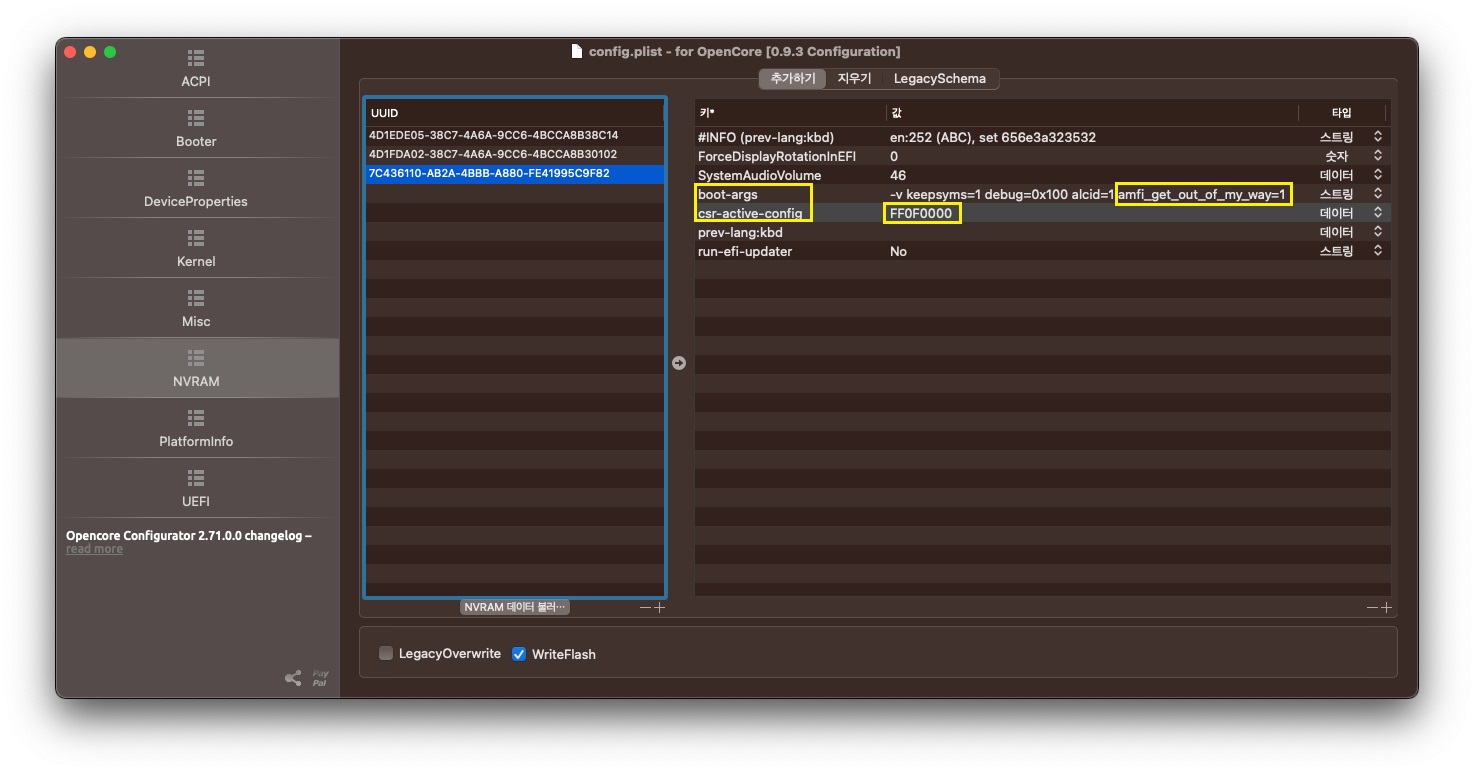Open the ACPI section in sidebar
Image resolution: width=1474 pixels, height=772 pixels.
tap(196, 68)
